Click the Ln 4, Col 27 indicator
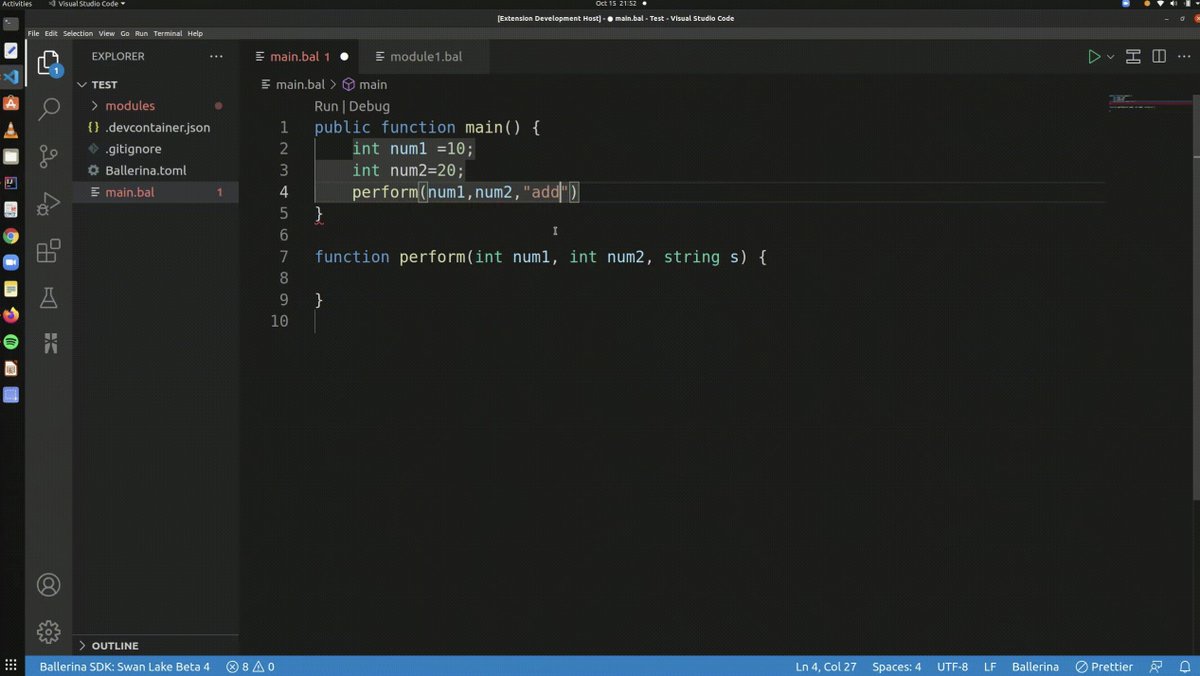Image resolution: width=1200 pixels, height=676 pixels. (826, 666)
